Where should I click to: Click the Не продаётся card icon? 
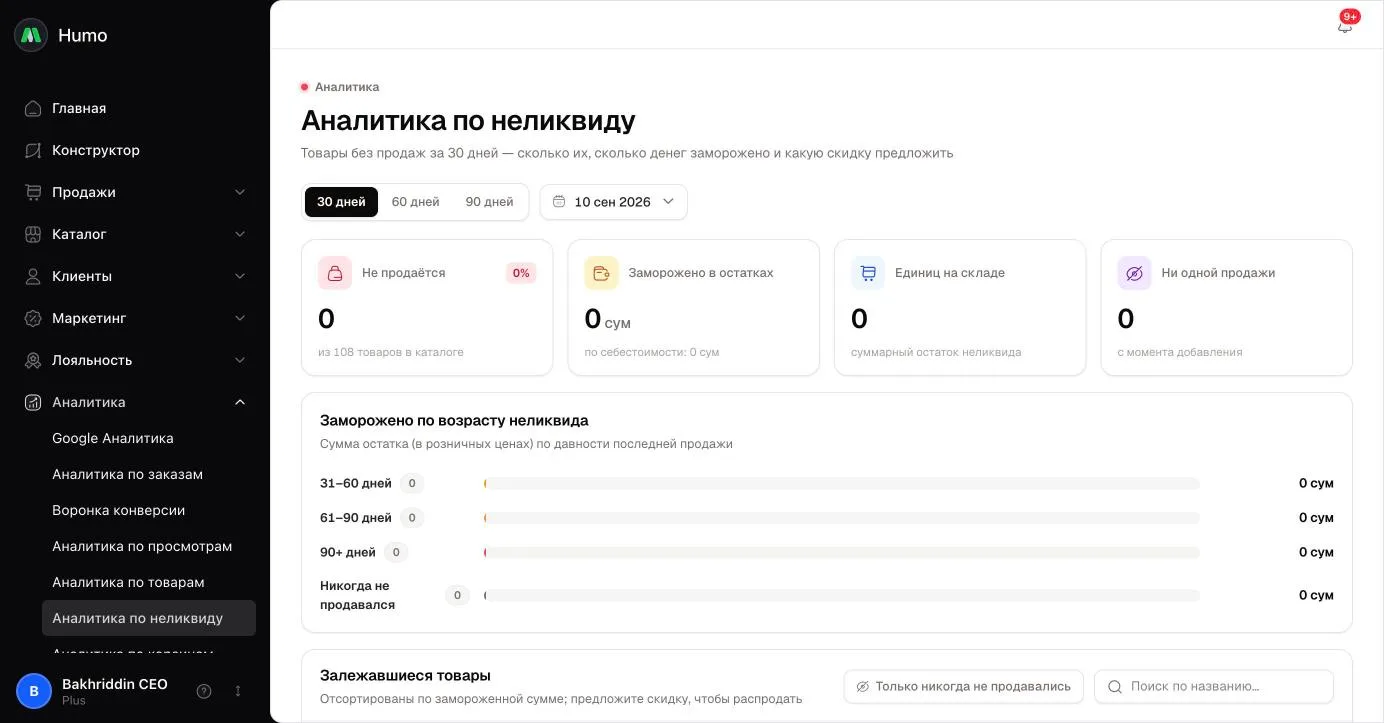click(x=335, y=273)
